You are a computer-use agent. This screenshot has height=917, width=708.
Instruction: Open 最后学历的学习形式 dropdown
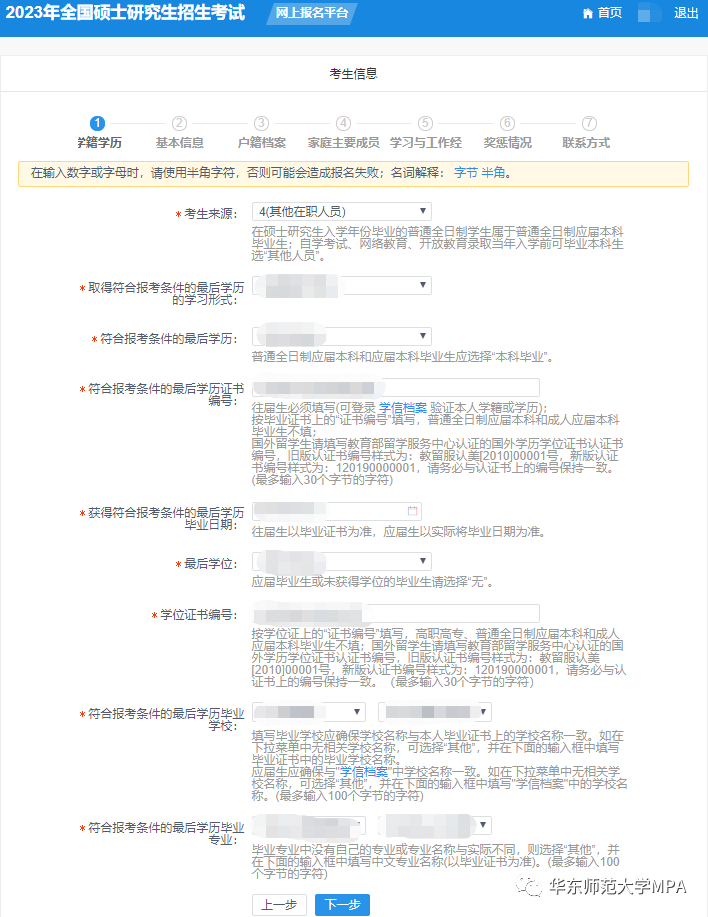pos(342,286)
